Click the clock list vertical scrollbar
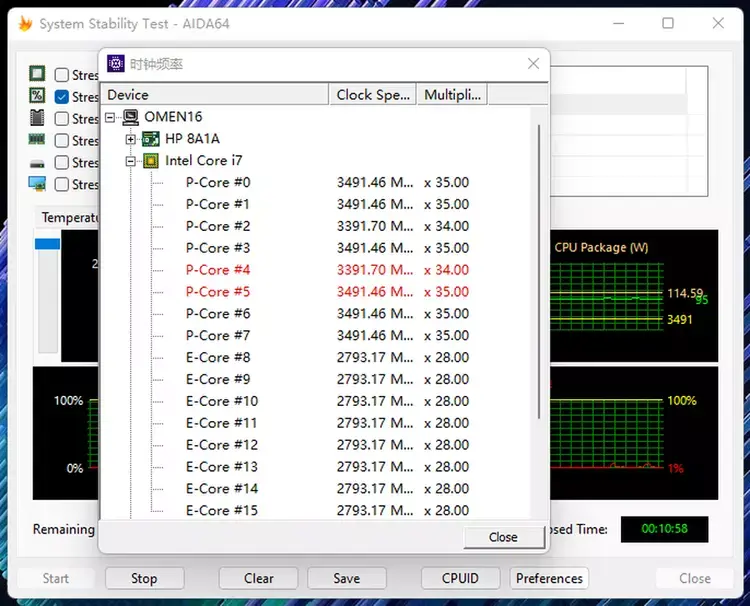 539,271
